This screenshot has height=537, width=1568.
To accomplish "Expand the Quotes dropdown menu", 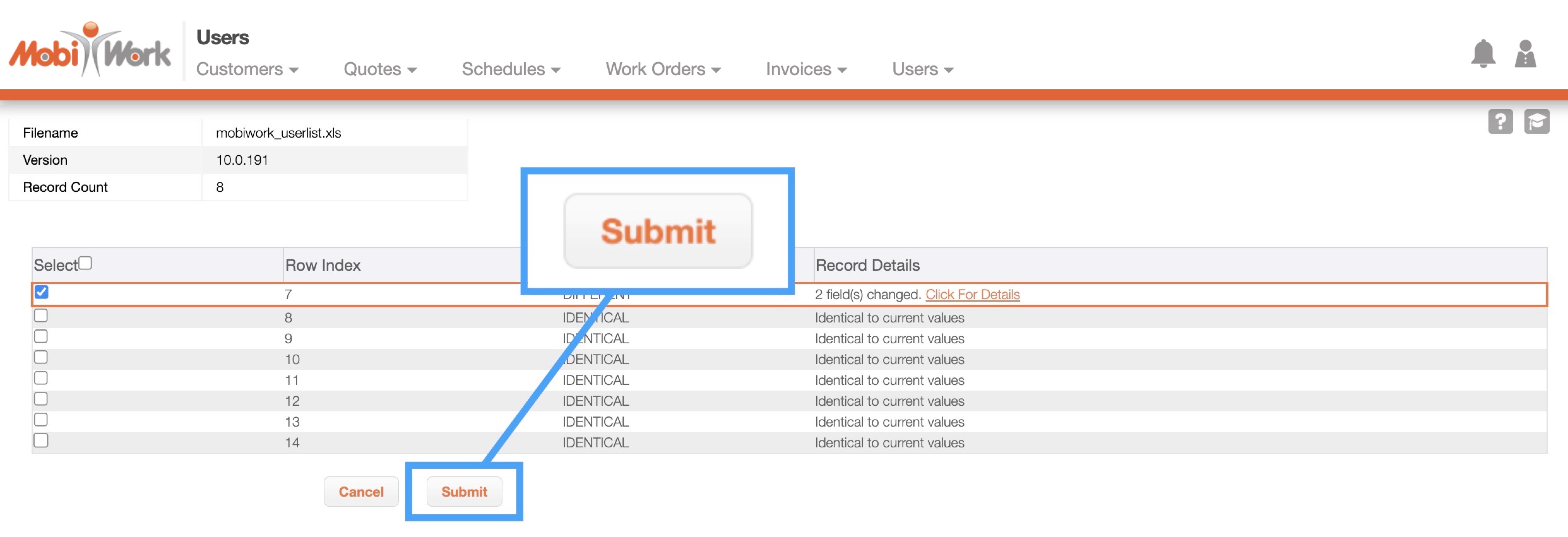I will pyautogui.click(x=380, y=69).
